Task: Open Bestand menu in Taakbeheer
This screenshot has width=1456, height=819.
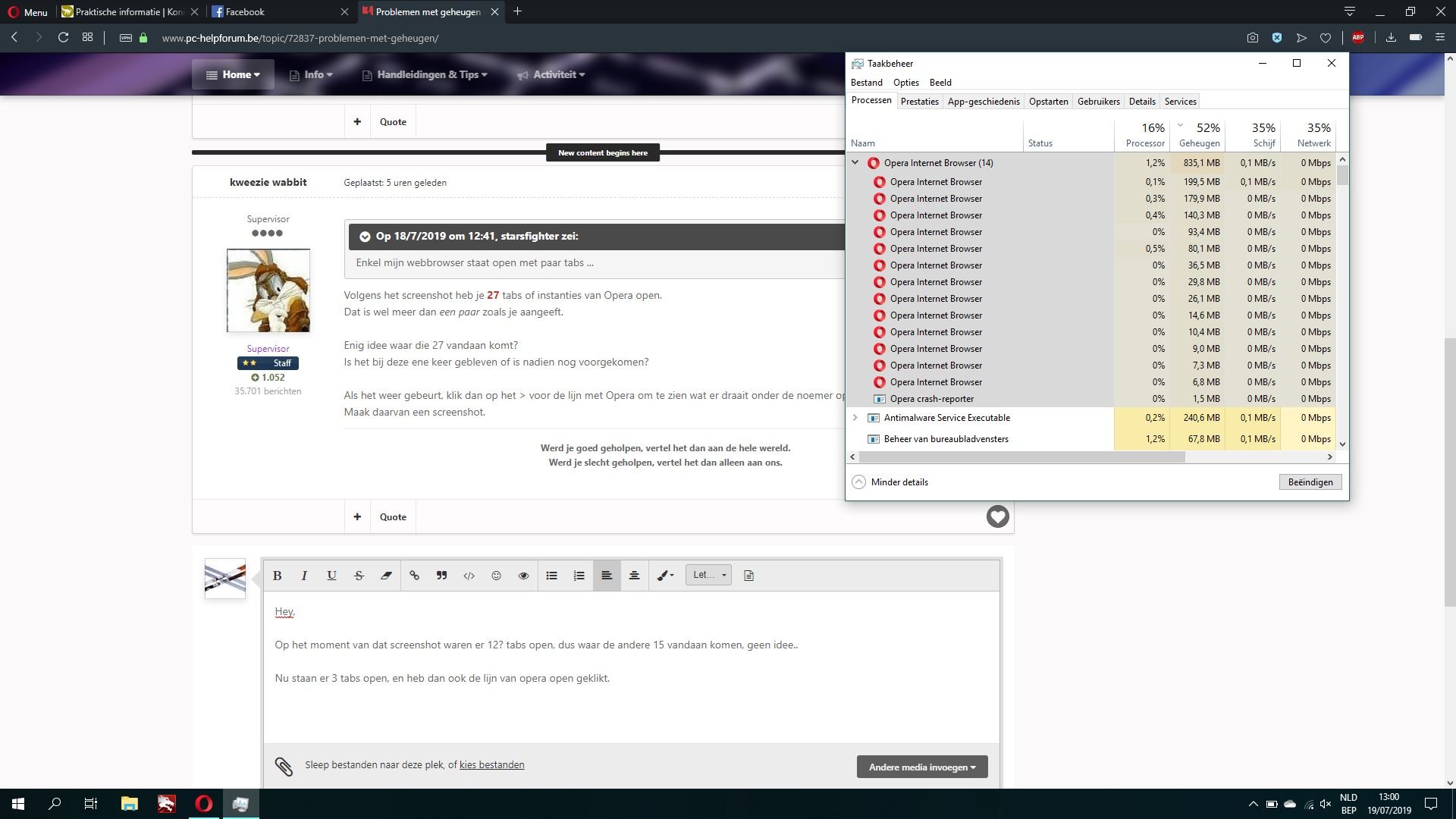Action: pos(866,83)
